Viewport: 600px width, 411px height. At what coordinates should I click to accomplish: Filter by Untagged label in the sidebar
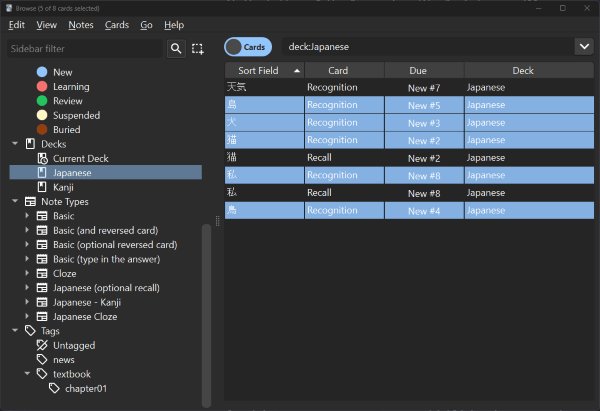(74, 346)
